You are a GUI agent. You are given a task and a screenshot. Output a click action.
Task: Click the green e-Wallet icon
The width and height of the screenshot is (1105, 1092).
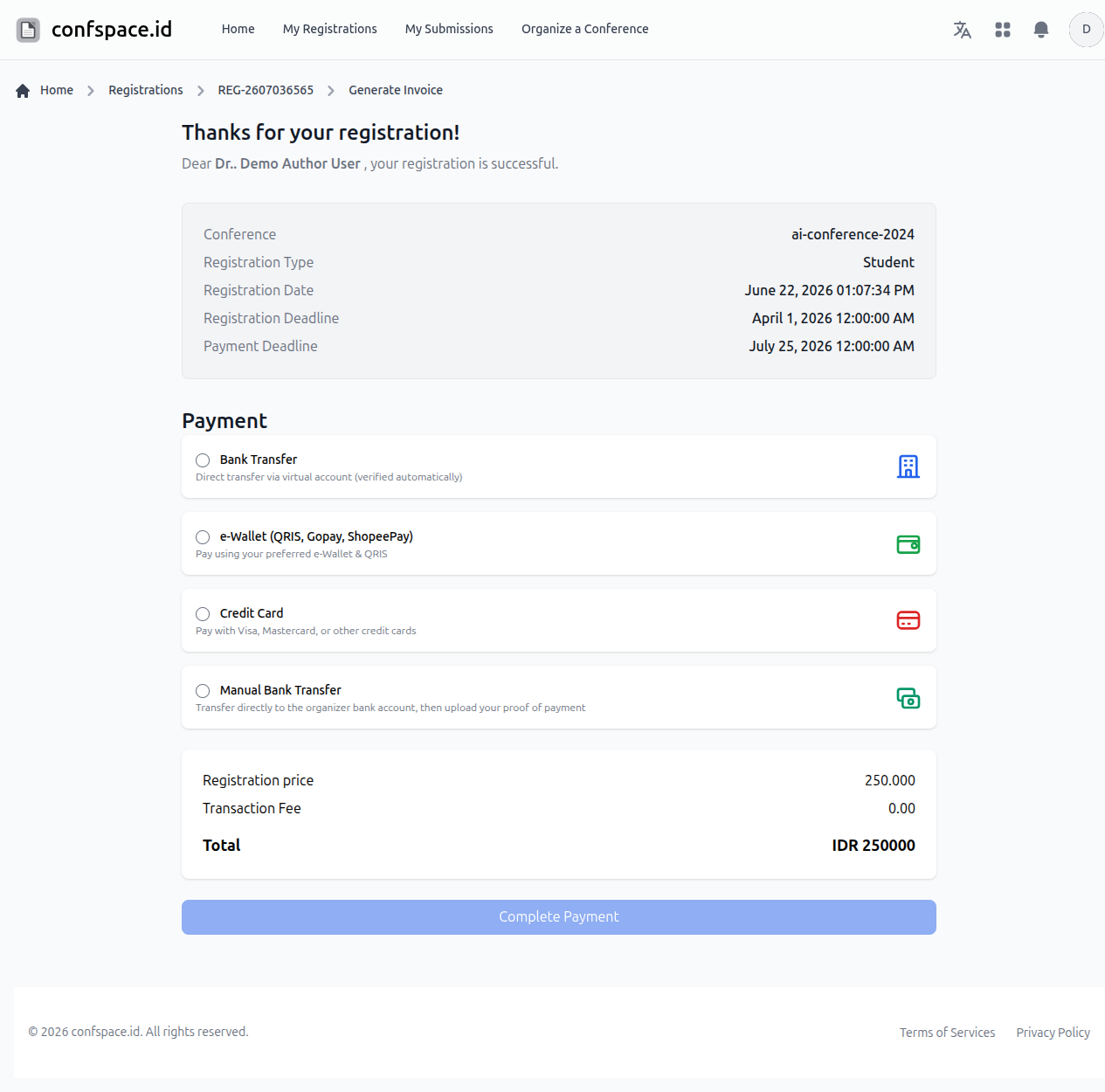click(908, 544)
